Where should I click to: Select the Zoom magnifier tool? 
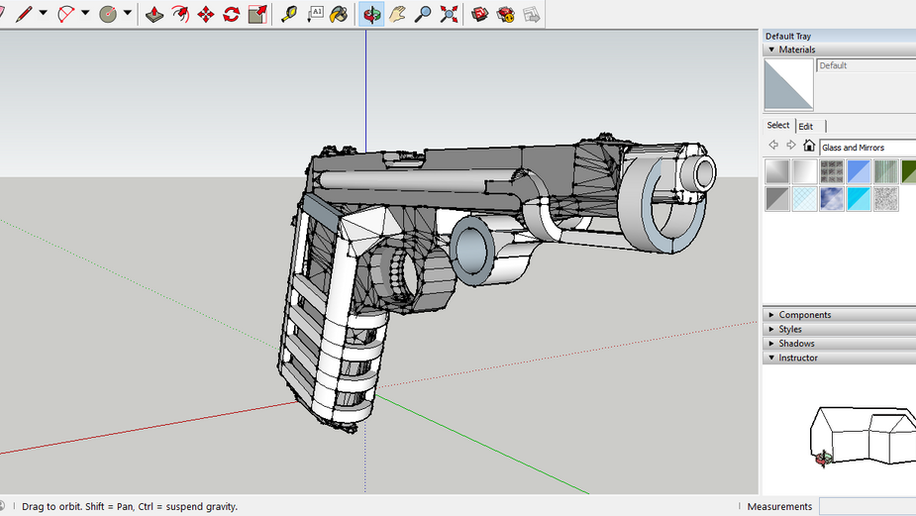(424, 14)
